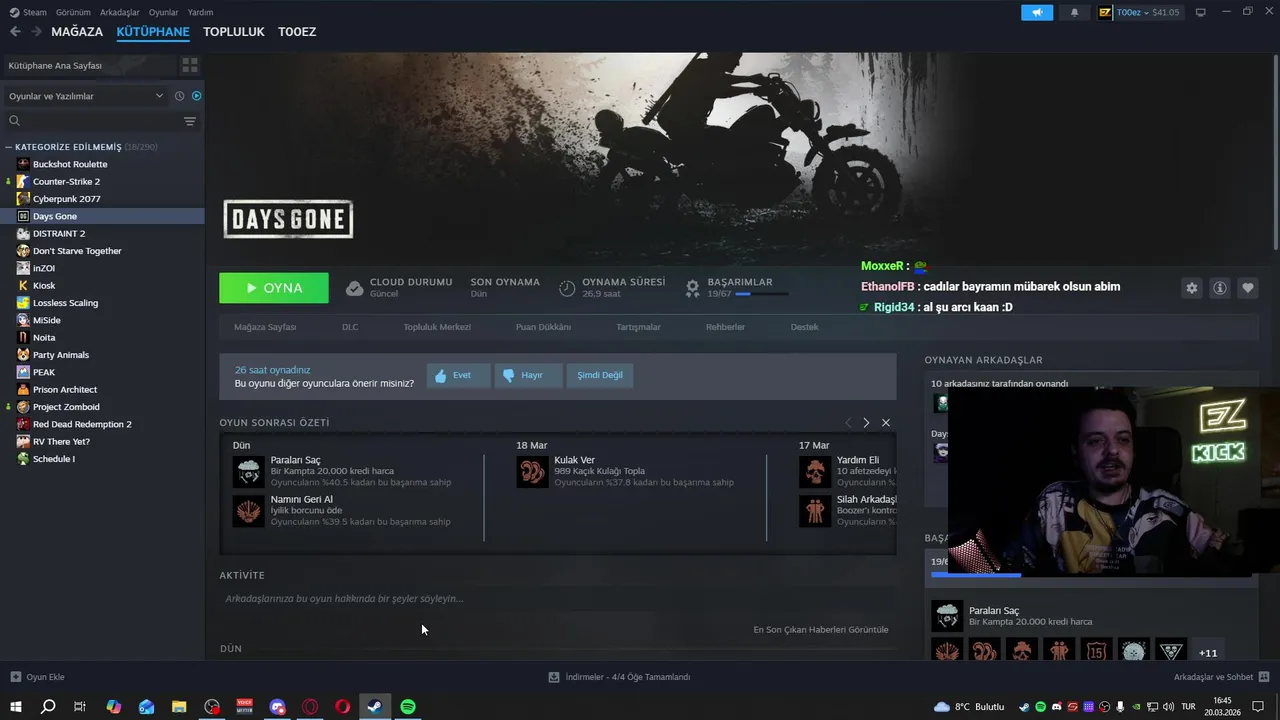Open the TOPLULUK tab
This screenshot has width=1280, height=720.
coord(233,32)
